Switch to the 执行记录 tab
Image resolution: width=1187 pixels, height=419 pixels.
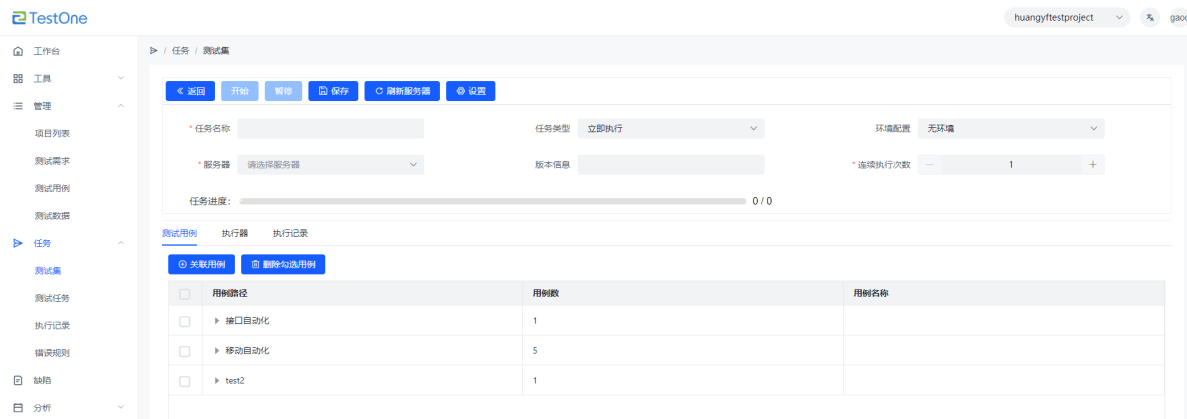click(290, 233)
